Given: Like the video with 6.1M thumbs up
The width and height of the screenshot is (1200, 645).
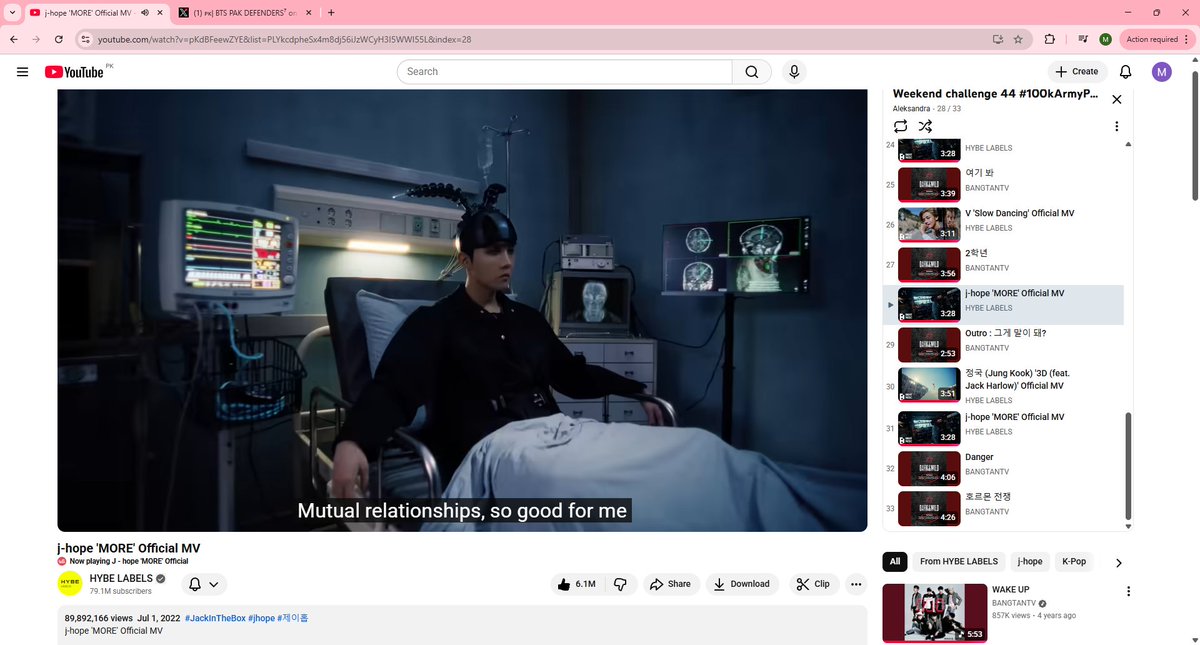Looking at the screenshot, I should coord(576,584).
